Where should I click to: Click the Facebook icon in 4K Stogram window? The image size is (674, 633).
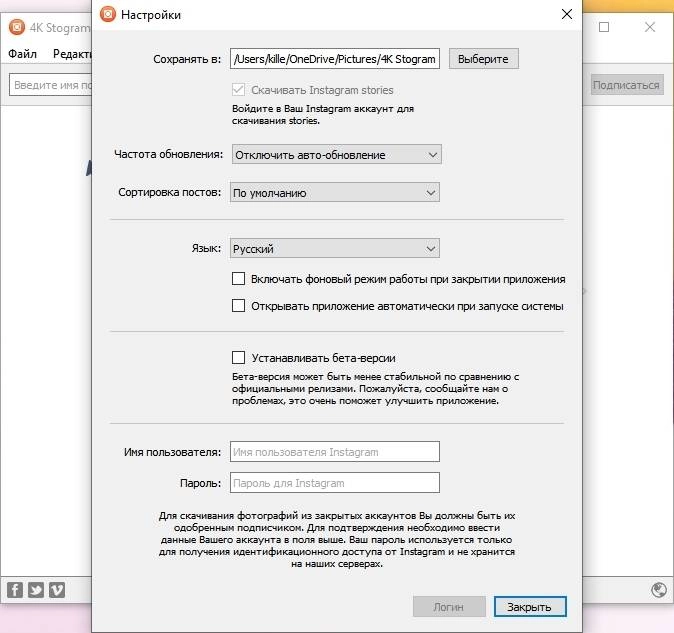click(x=15, y=590)
